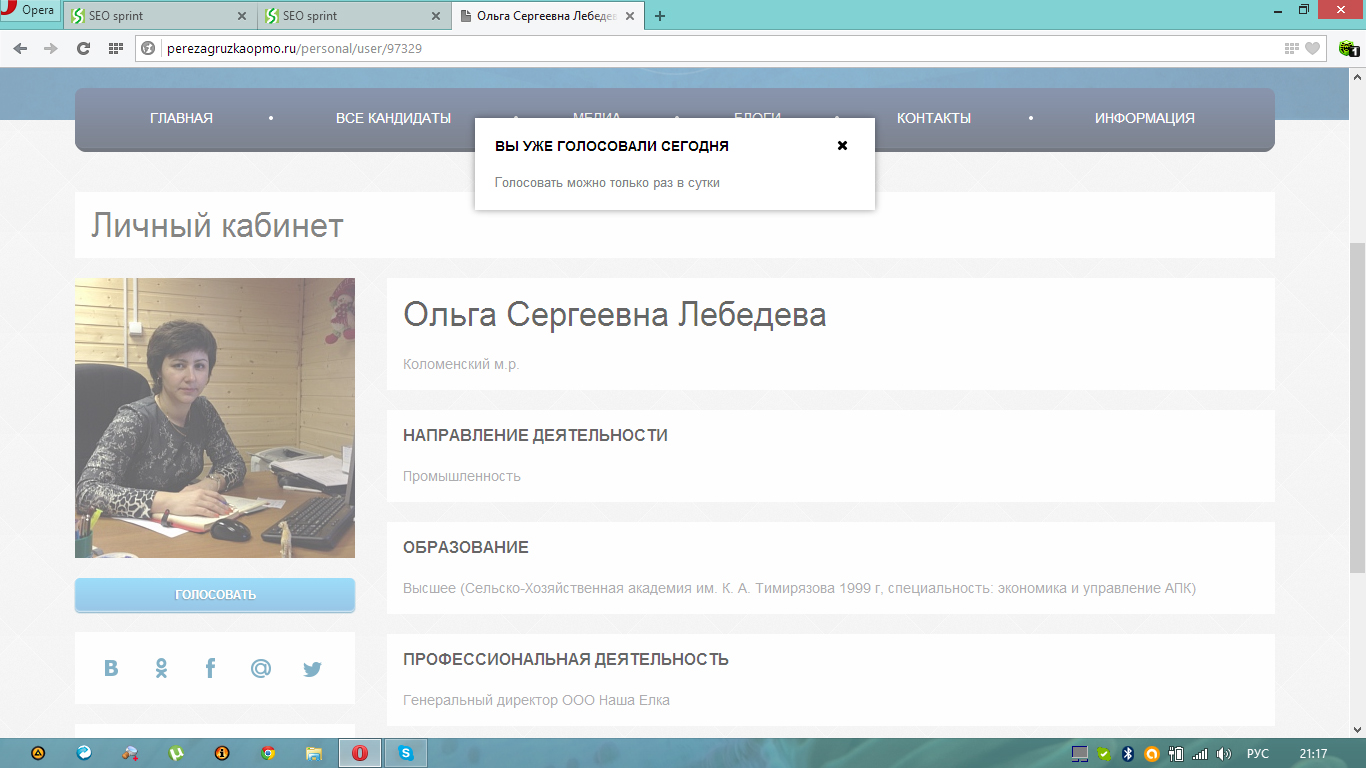Open the КОНТАКТЫ page
The width and height of the screenshot is (1366, 768).
933,118
